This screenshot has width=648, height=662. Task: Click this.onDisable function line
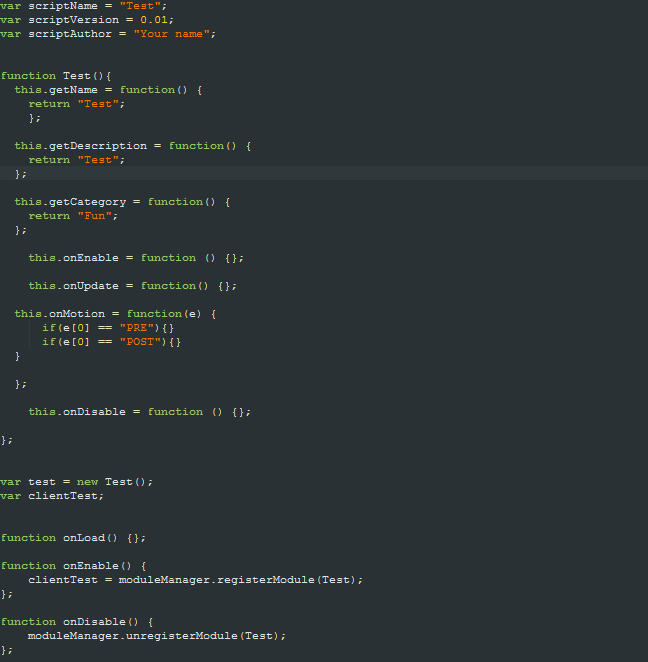click(139, 412)
